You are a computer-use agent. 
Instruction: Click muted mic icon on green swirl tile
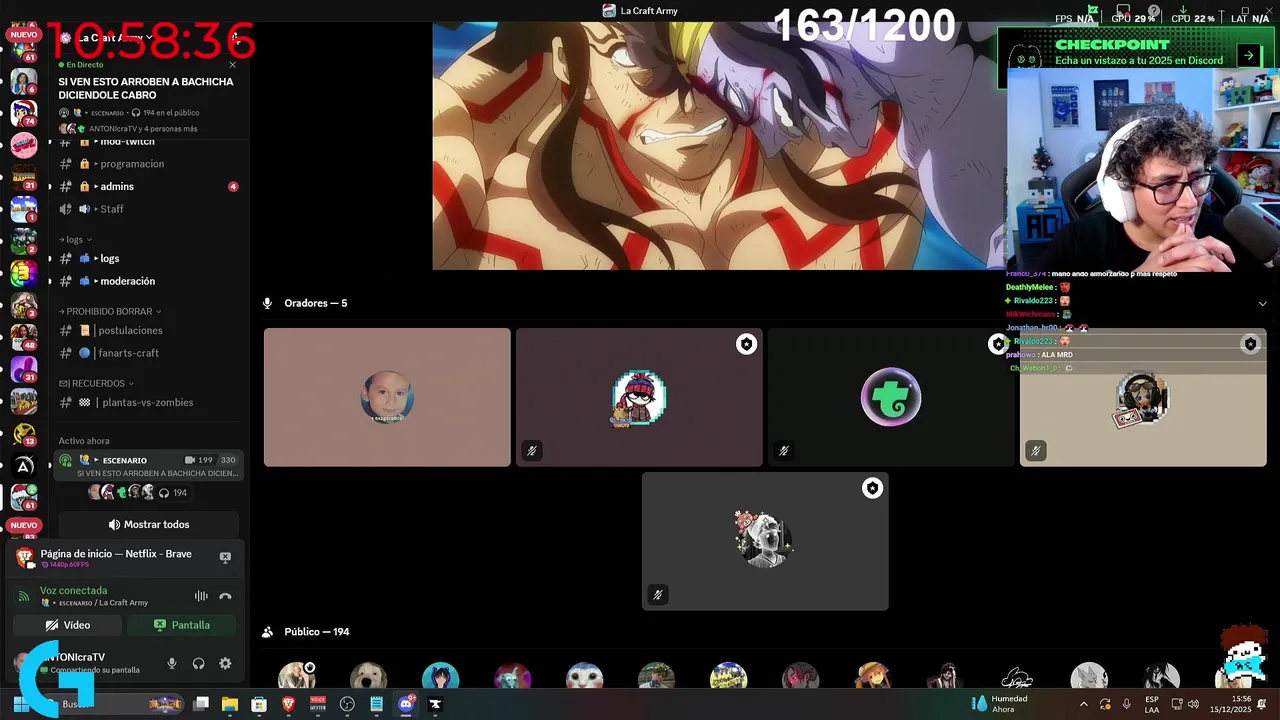click(784, 451)
